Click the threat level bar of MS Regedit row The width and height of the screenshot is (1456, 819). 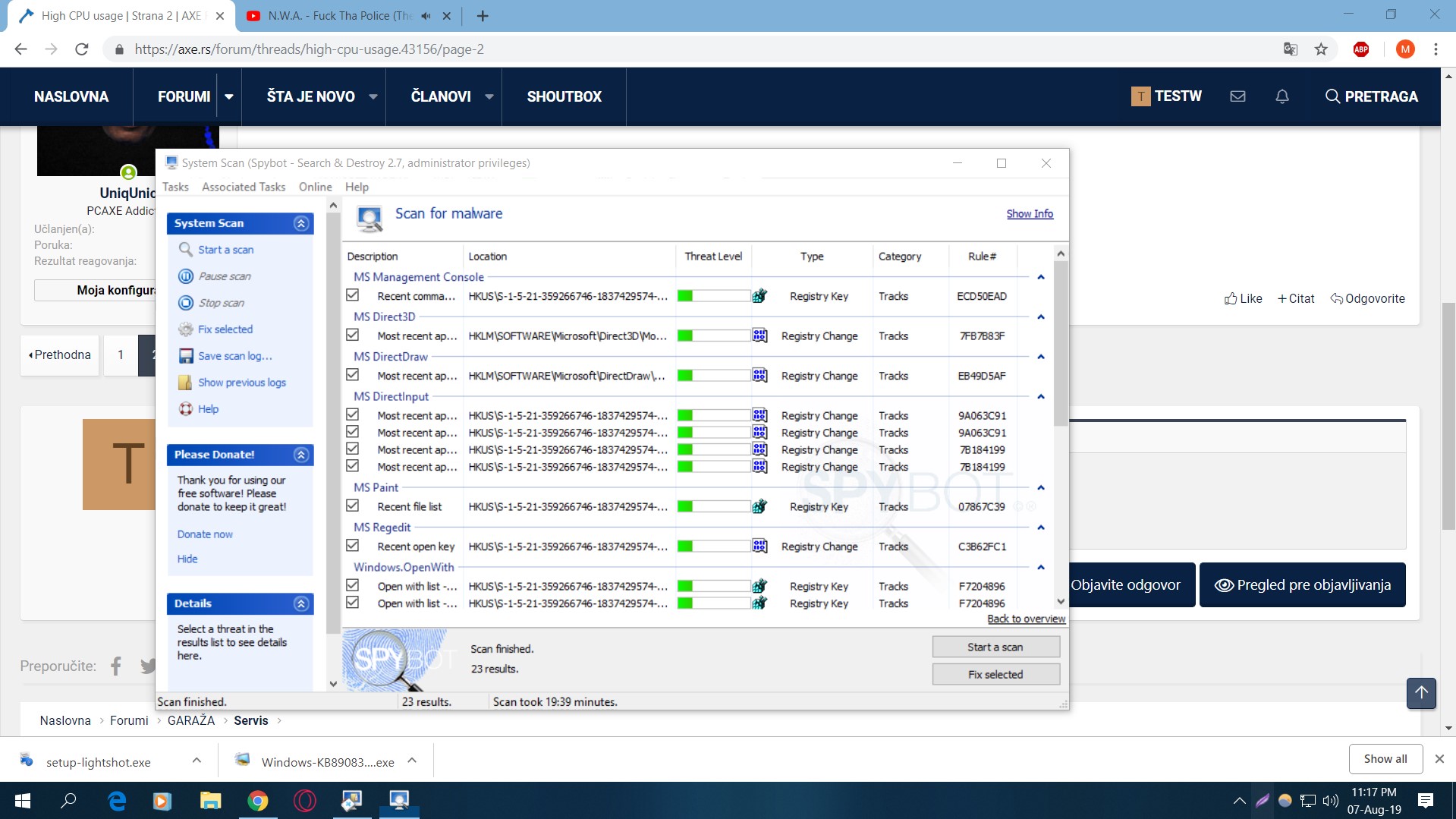[713, 547]
